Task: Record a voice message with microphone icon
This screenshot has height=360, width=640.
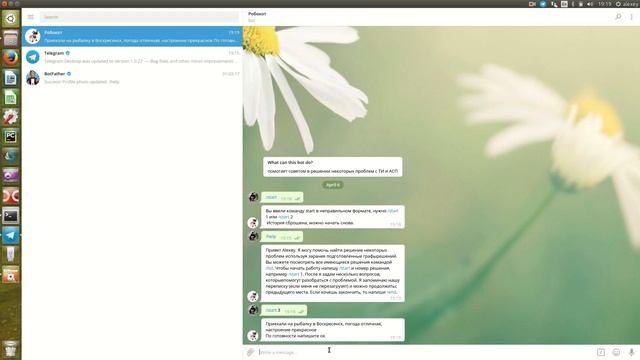Action: click(631, 352)
